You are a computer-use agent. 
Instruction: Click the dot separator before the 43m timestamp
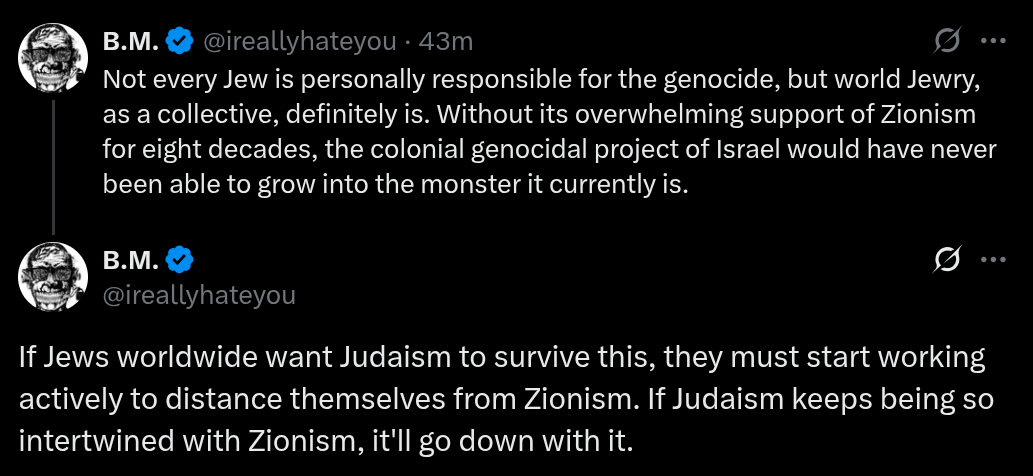(407, 41)
